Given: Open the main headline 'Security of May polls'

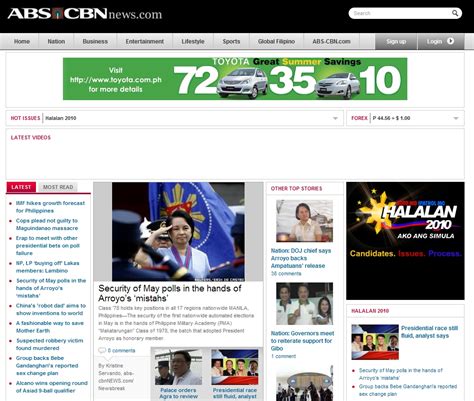Looking at the screenshot, I should coord(170,293).
